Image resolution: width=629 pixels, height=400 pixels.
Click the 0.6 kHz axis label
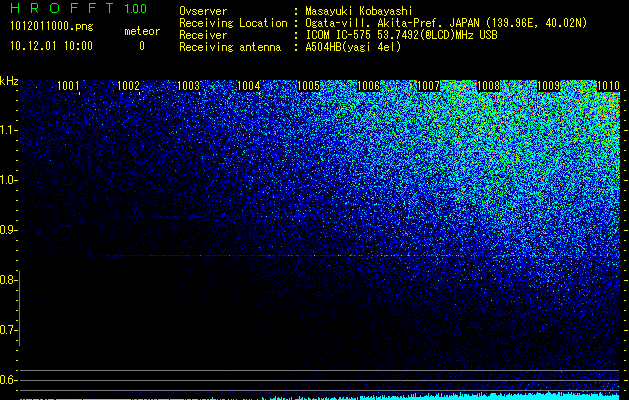(x=8, y=380)
